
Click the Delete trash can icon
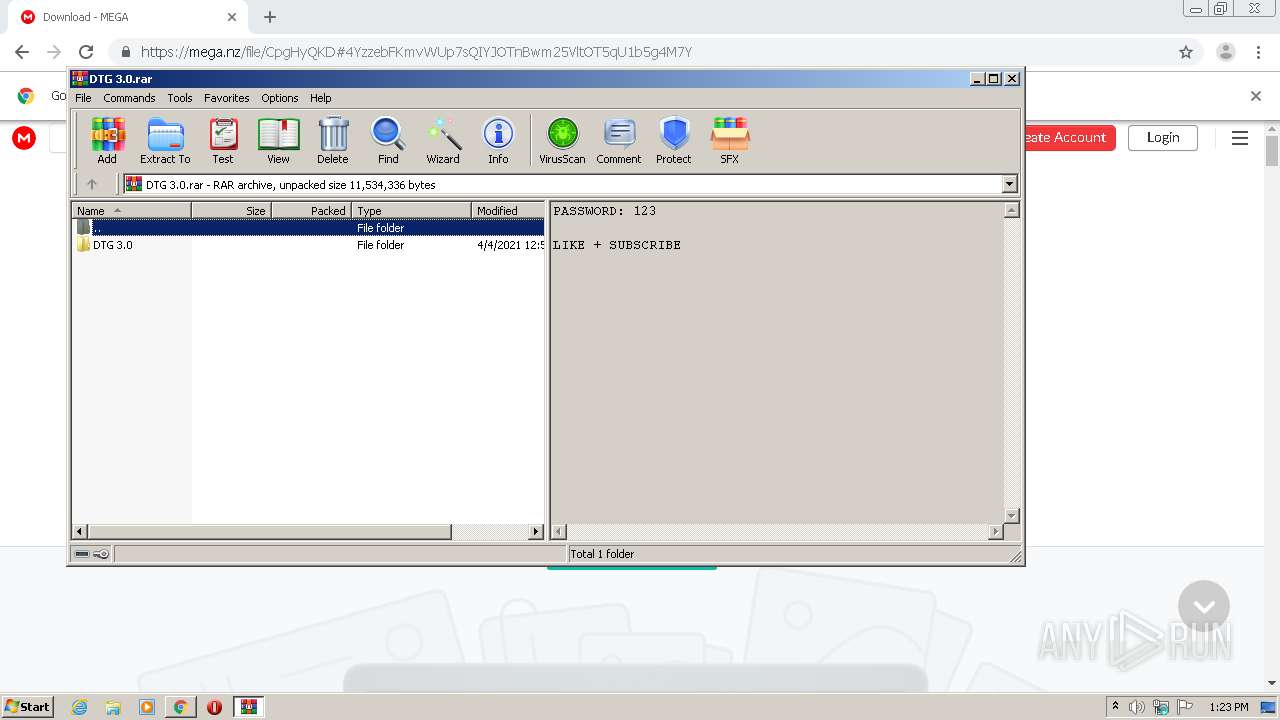[x=333, y=141]
